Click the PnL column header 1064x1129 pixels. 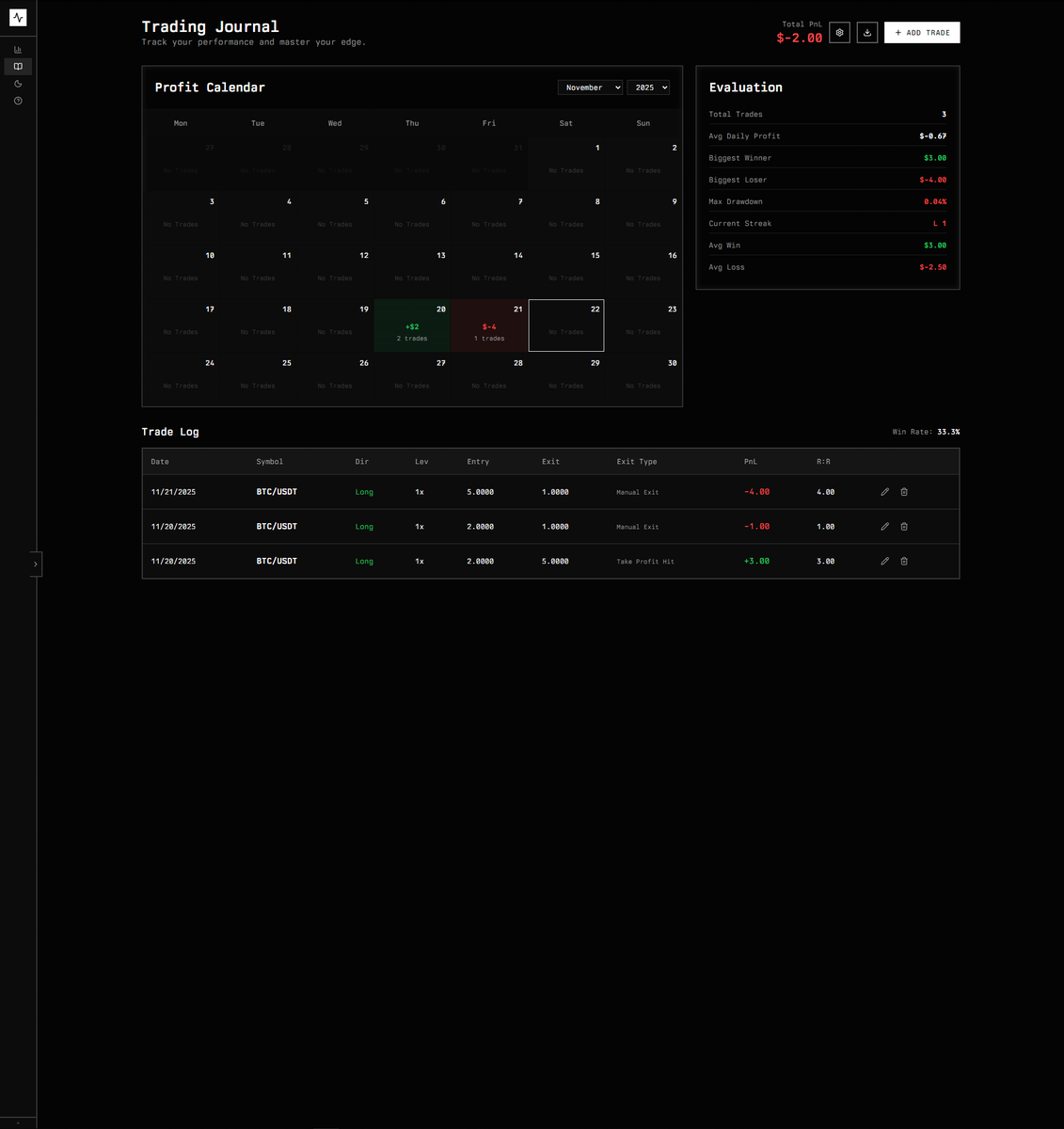click(x=751, y=462)
